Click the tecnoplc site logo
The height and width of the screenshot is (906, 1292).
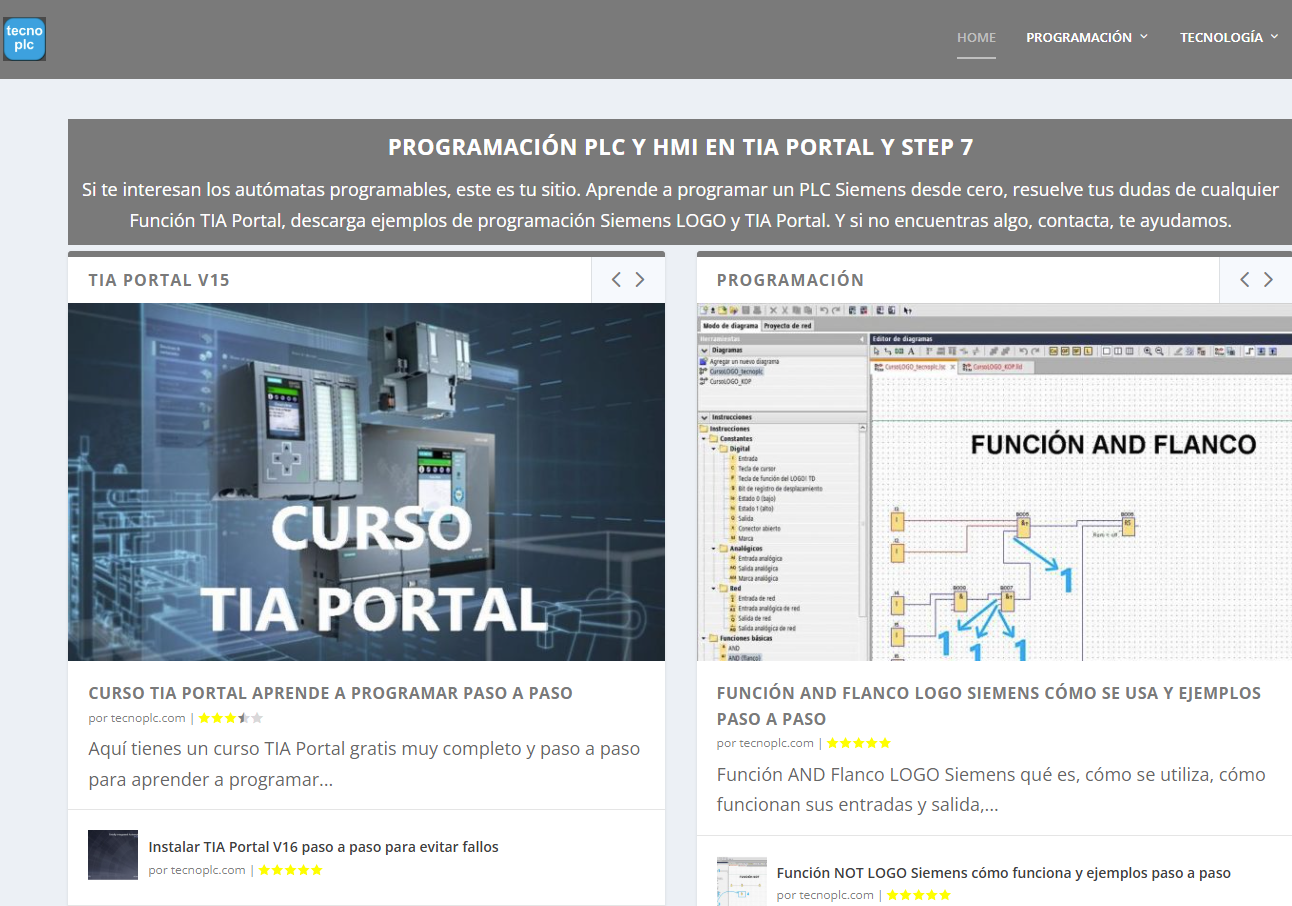click(x=24, y=38)
